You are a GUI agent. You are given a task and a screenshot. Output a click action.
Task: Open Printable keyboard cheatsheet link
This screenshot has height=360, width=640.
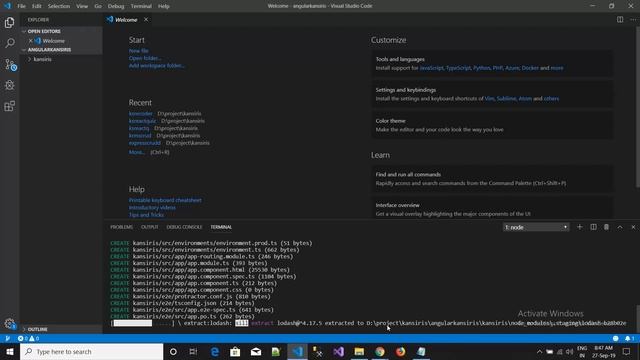tap(165, 200)
